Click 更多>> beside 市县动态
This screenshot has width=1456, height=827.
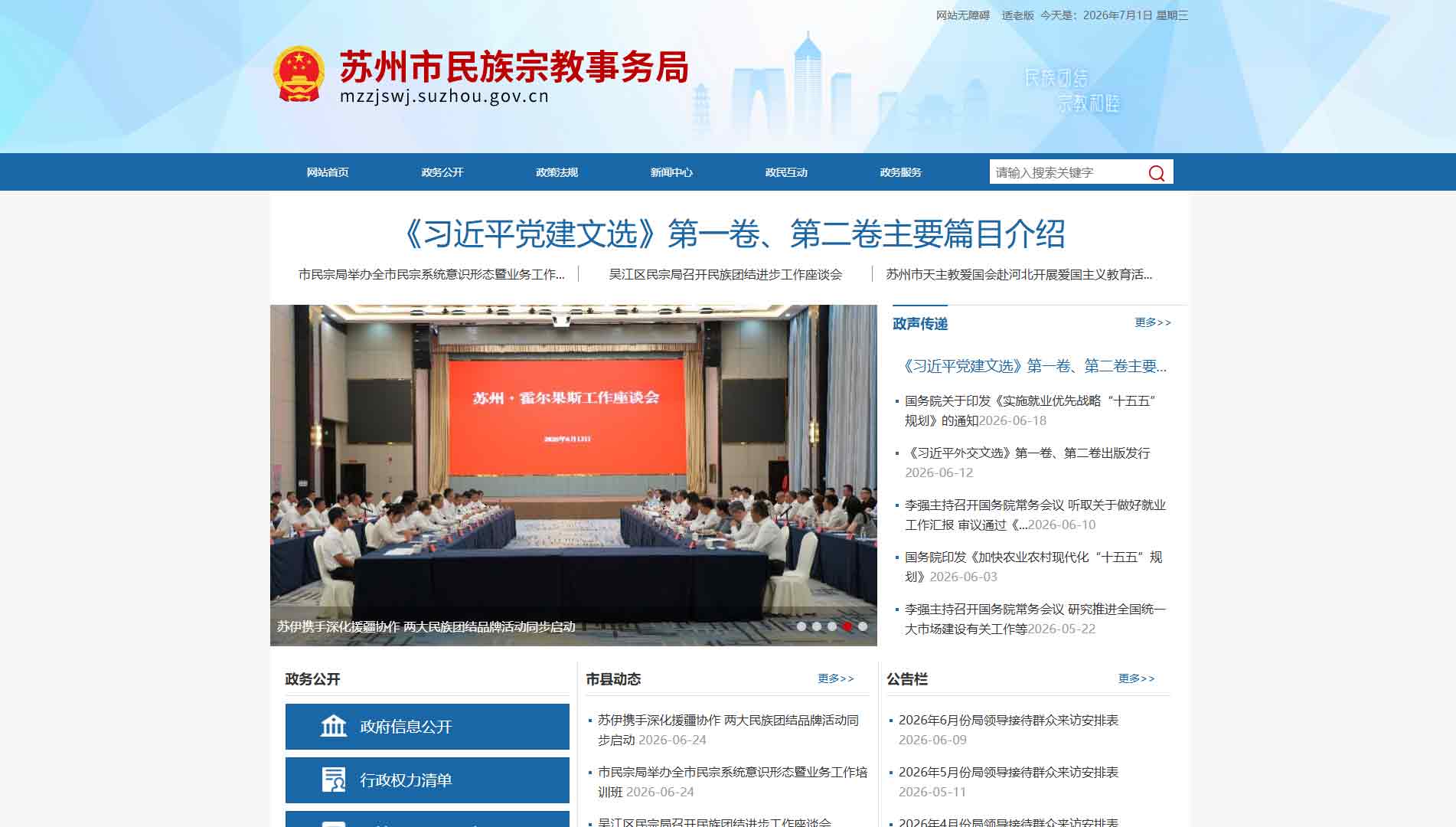836,678
